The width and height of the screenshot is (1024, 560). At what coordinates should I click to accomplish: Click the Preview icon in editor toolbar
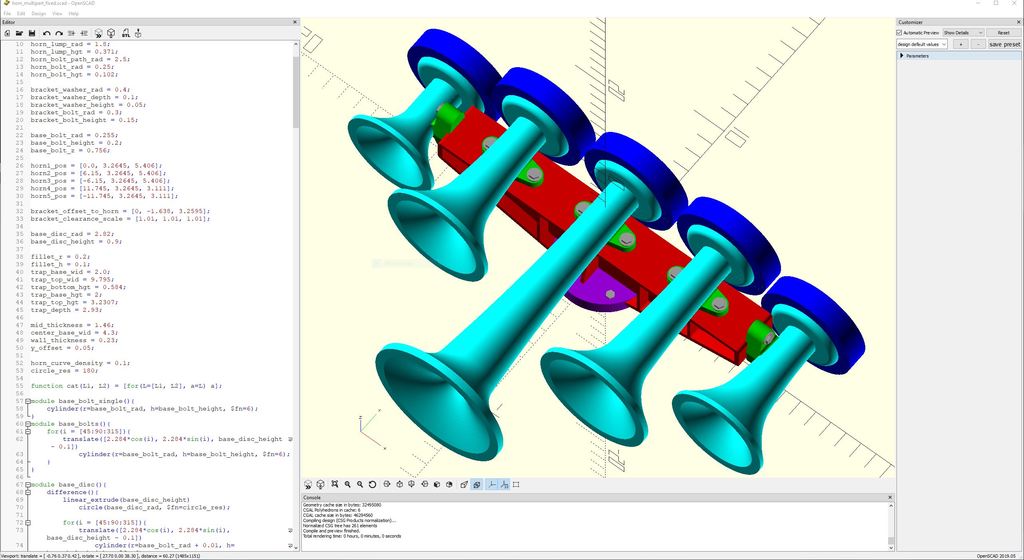pyautogui.click(x=97, y=33)
